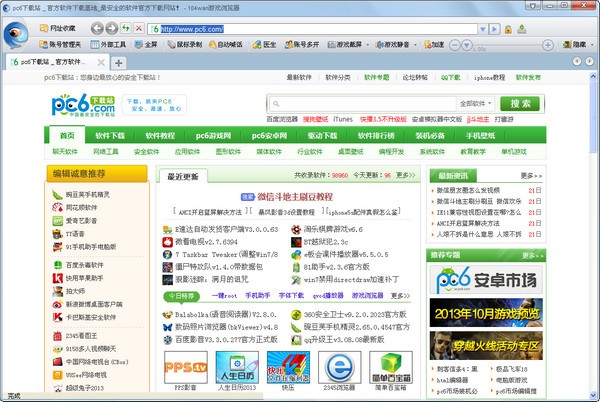The height and width of the screenshot is (402, 600).
Task: Close the pc6下载站 tab
Action: (x=101, y=62)
